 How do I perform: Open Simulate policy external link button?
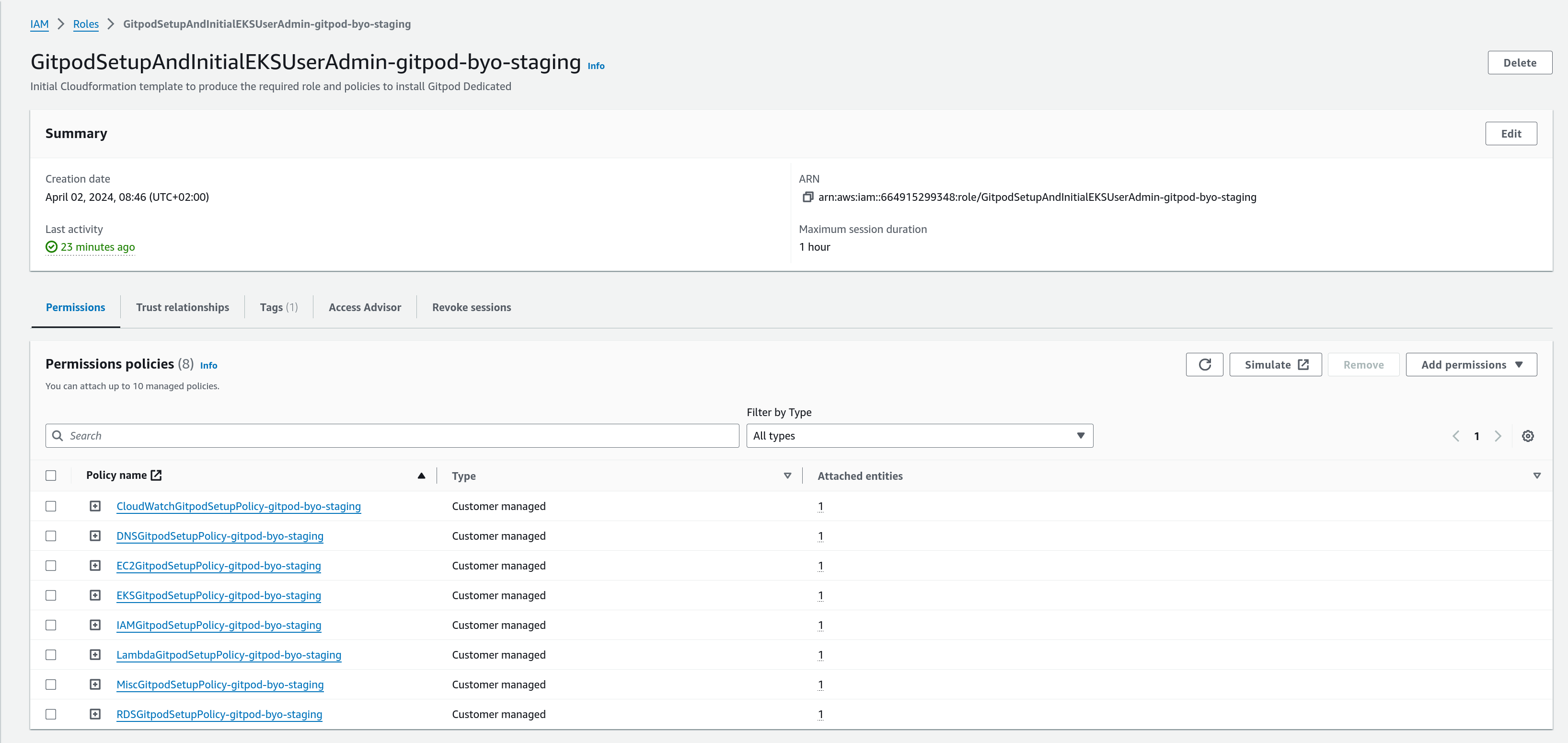coord(1275,364)
